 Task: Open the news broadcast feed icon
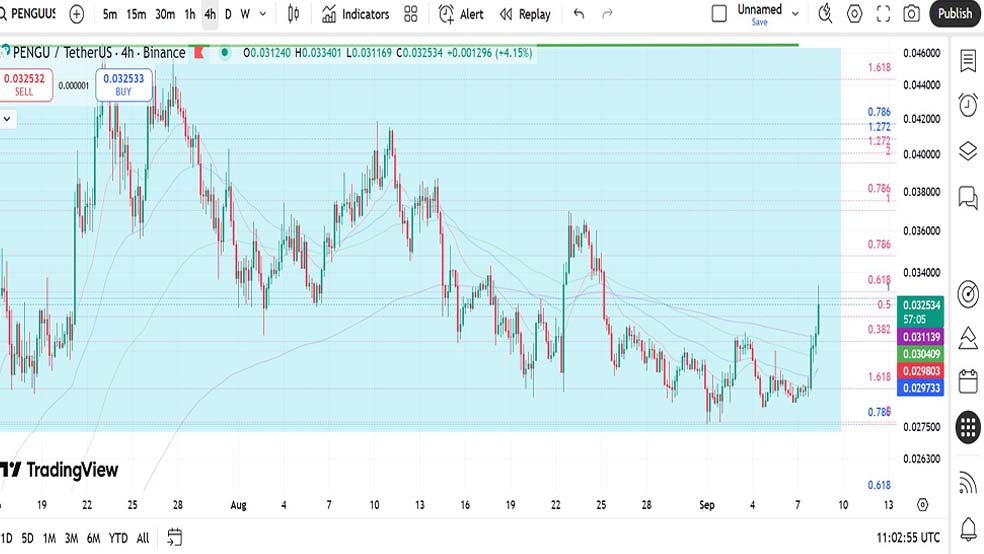968,482
